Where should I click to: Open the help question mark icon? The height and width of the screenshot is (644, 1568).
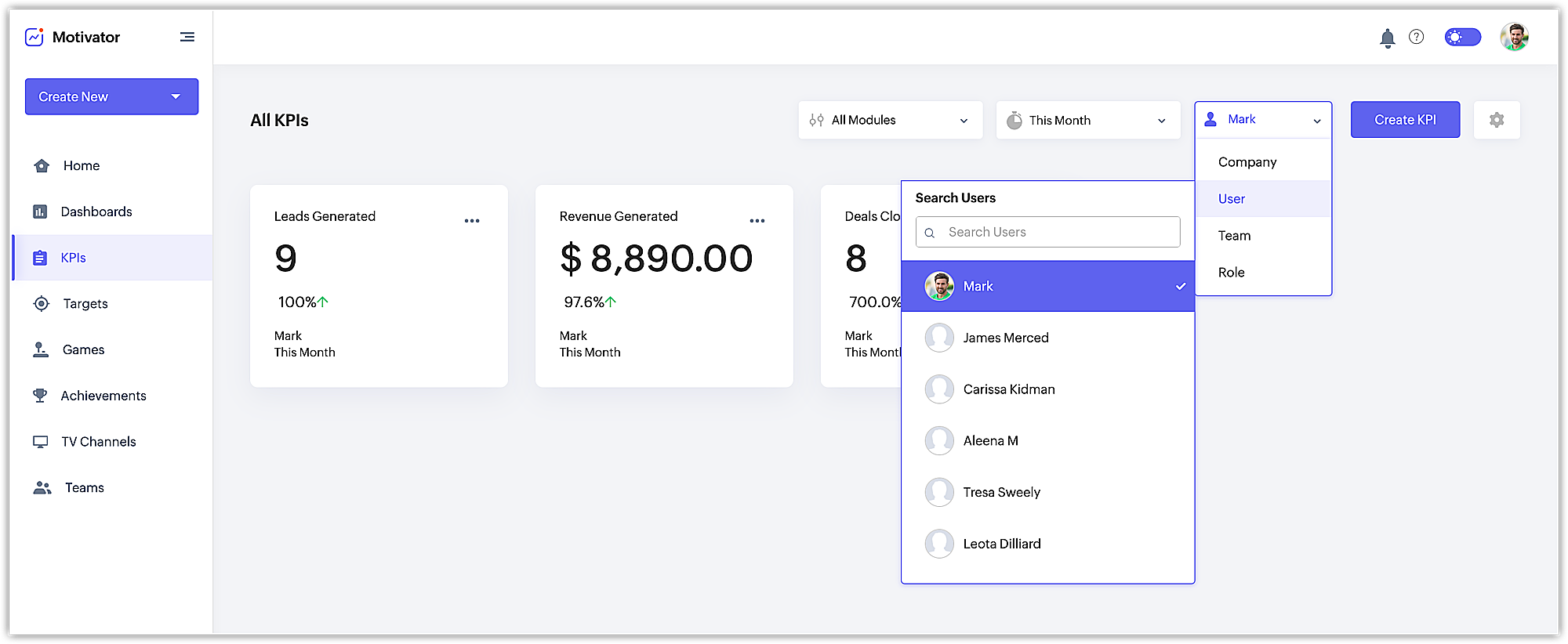(1416, 37)
